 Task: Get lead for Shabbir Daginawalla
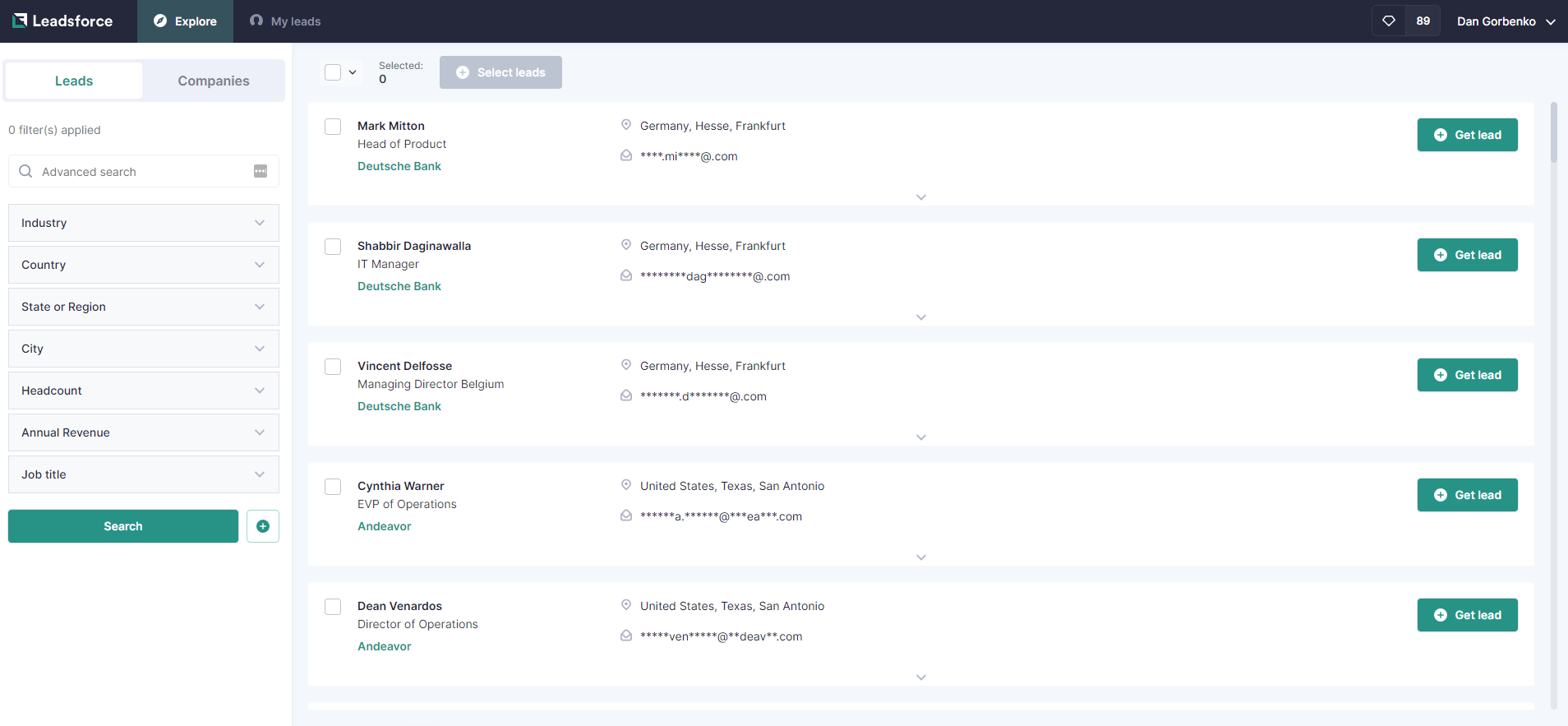1467,255
